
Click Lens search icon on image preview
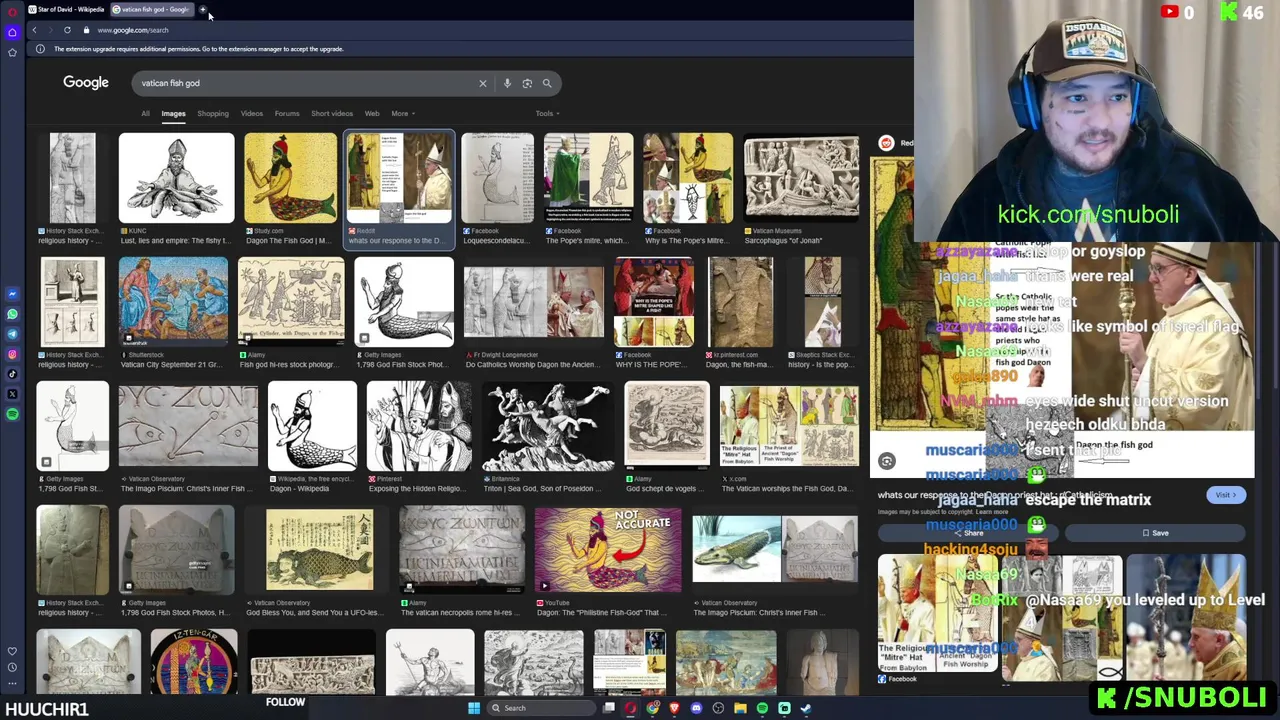click(x=887, y=460)
